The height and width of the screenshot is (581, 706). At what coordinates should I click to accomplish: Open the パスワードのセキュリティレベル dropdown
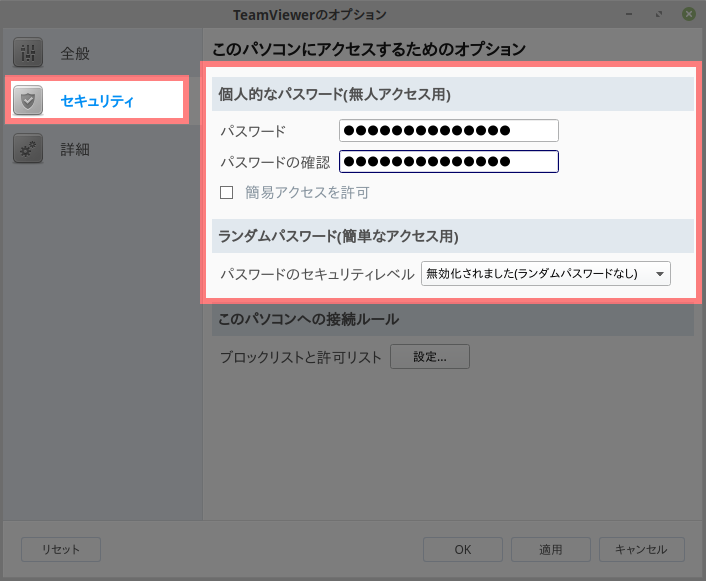tap(546, 273)
